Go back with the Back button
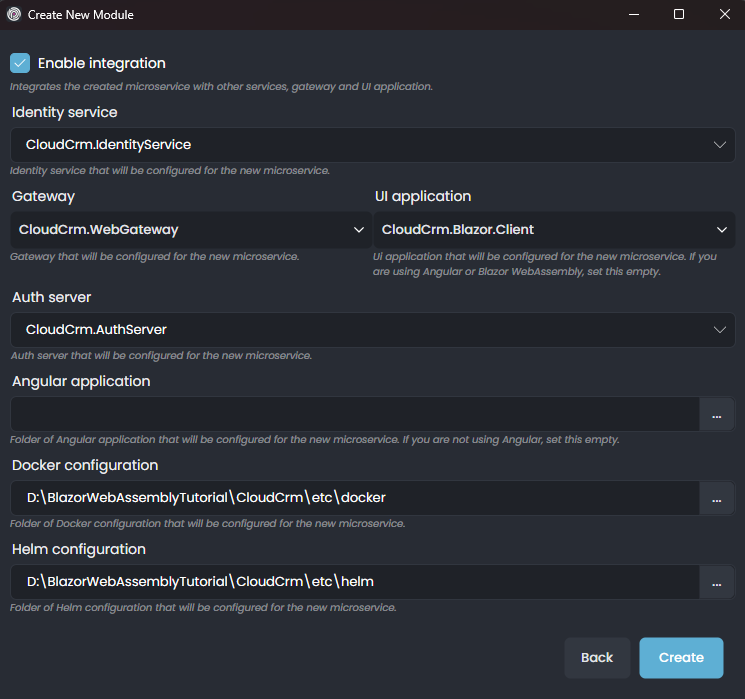The height and width of the screenshot is (699, 745). pos(597,657)
